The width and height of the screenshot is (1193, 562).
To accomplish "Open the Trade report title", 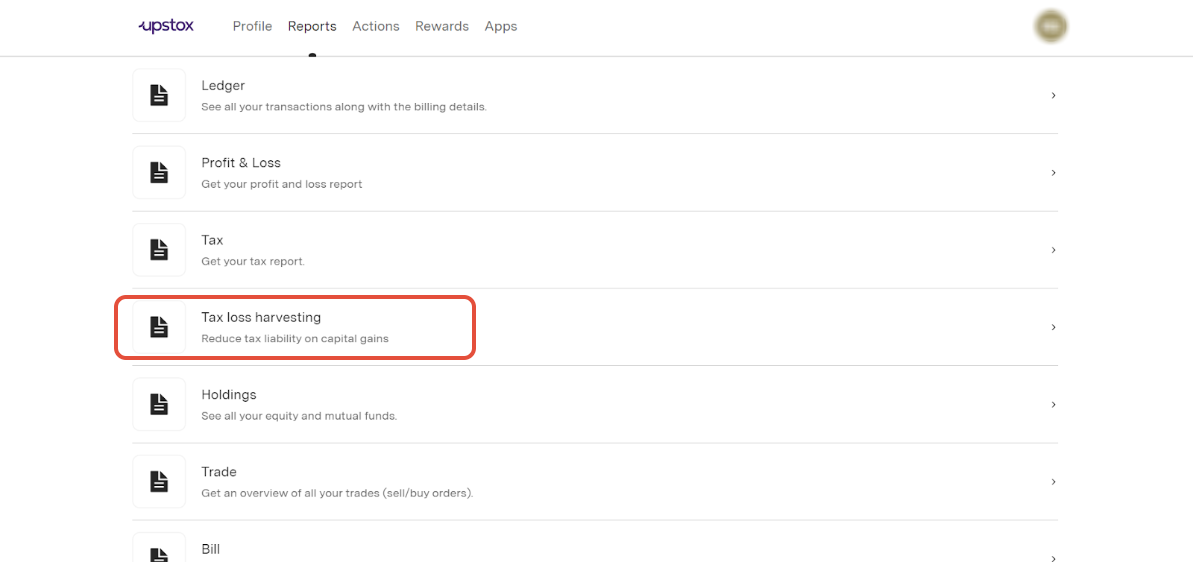I will [219, 472].
